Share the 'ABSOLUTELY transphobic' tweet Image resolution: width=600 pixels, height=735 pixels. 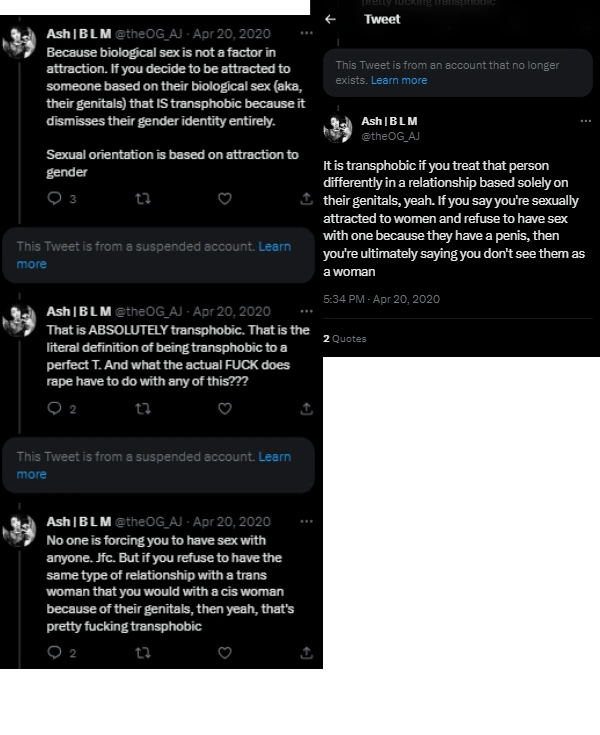click(306, 408)
